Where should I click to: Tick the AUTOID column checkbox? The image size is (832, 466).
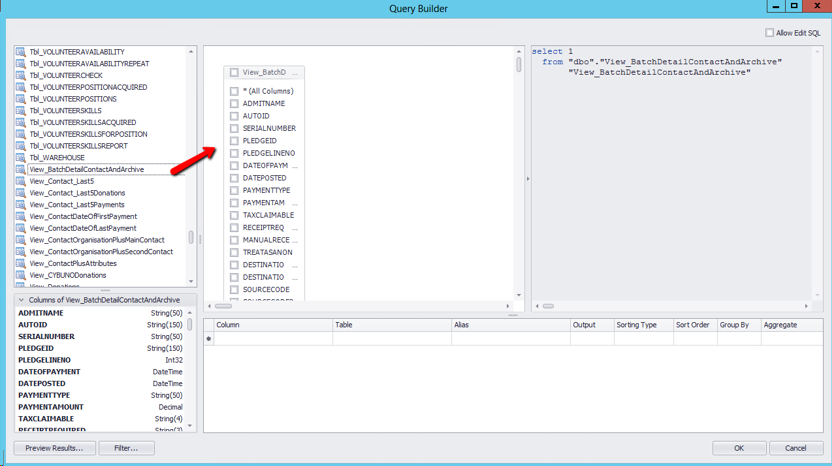click(234, 116)
